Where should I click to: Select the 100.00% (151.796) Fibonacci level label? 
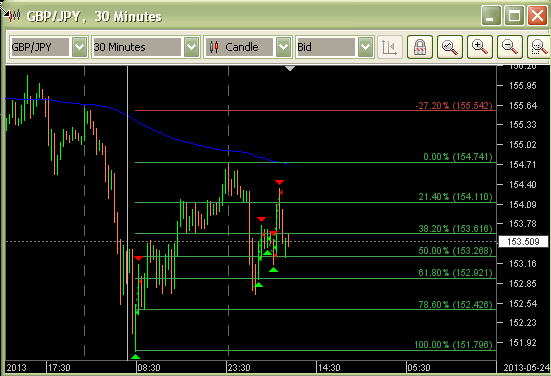coord(453,345)
